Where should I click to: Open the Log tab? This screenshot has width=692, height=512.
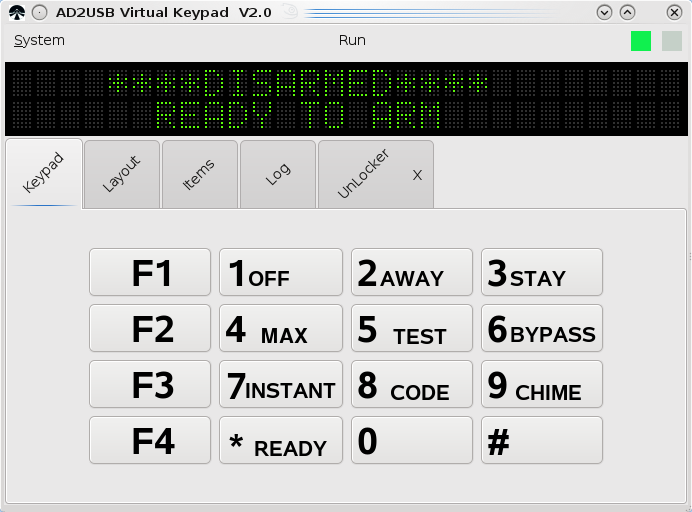tap(278, 174)
